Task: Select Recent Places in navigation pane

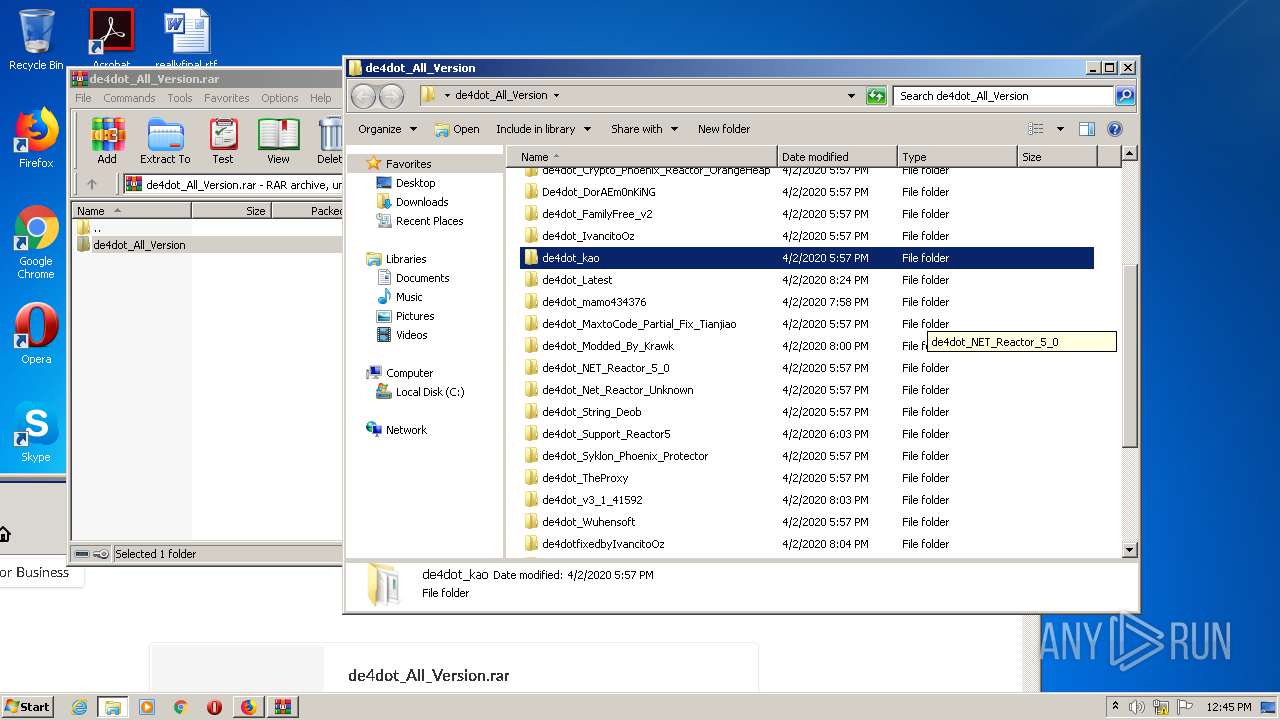Action: (429, 221)
